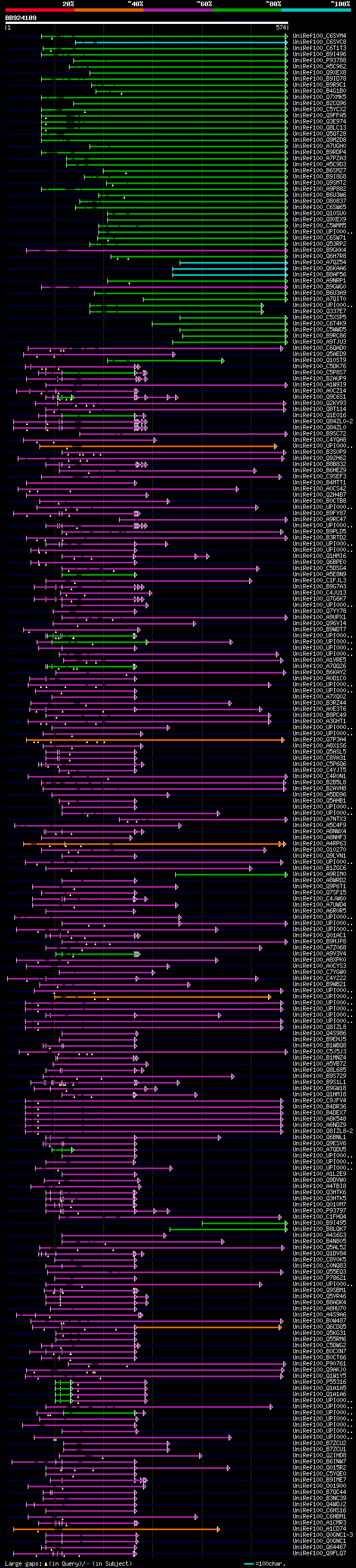The width and height of the screenshot is (356, 1568).
Task: Select the UniRef100_C4YQA8 label
Action: click(319, 439)
